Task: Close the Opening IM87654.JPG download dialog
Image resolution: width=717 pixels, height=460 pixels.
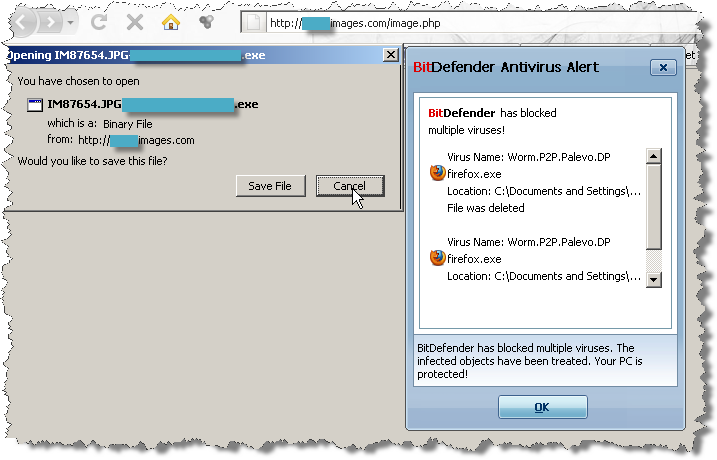Action: 391,55
